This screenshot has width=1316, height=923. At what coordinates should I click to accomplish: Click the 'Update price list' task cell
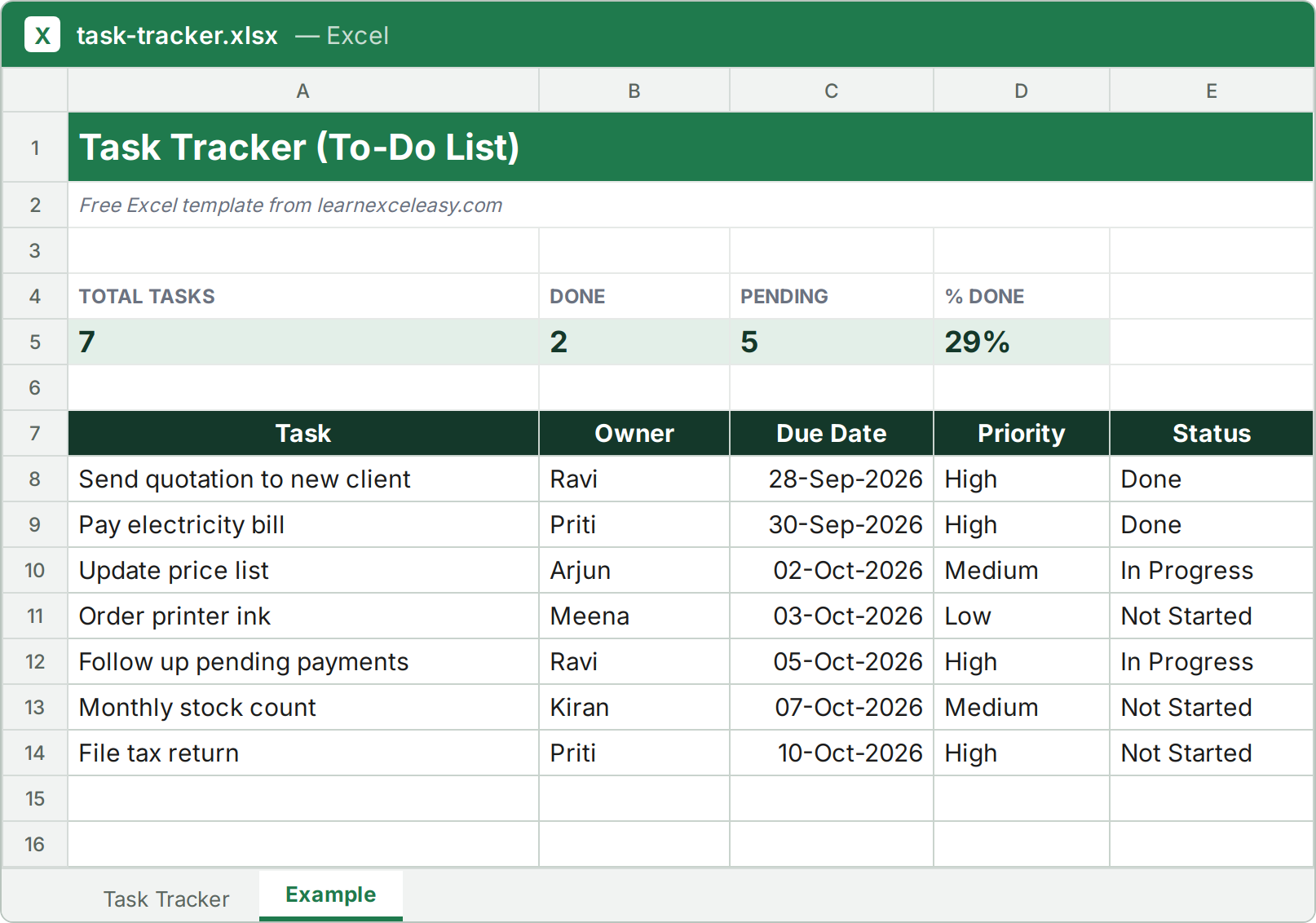tap(303, 570)
